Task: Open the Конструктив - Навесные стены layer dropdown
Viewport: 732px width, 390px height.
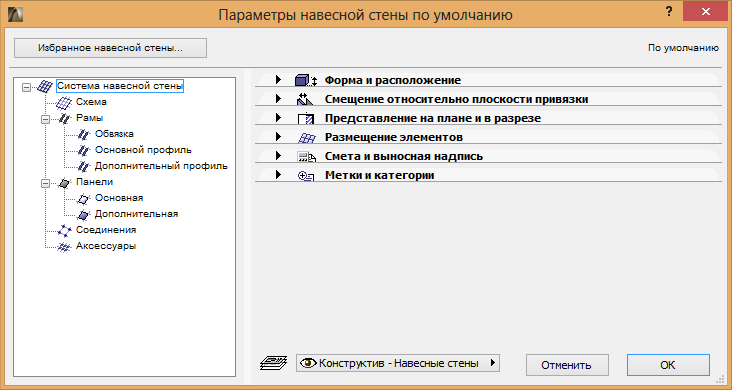Action: tap(398, 363)
